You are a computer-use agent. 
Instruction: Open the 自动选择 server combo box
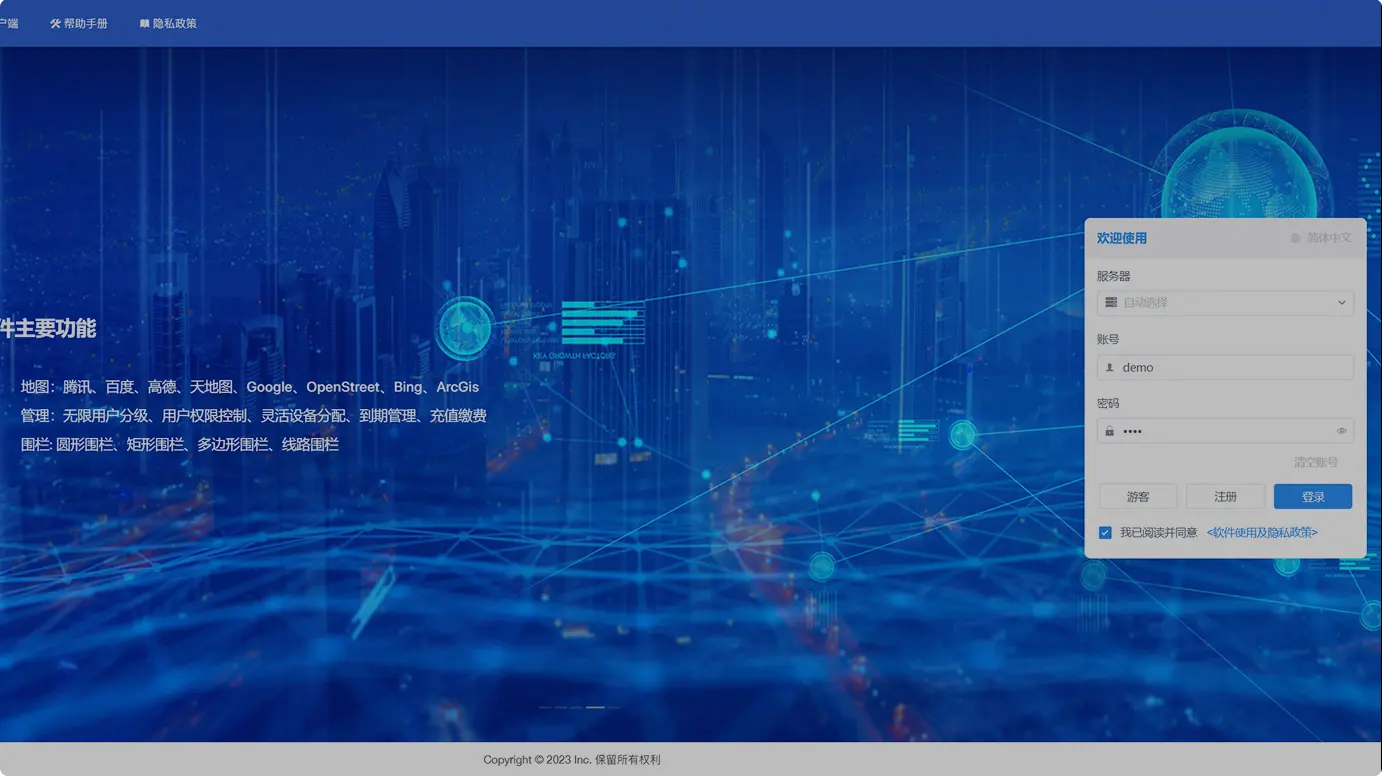1225,303
